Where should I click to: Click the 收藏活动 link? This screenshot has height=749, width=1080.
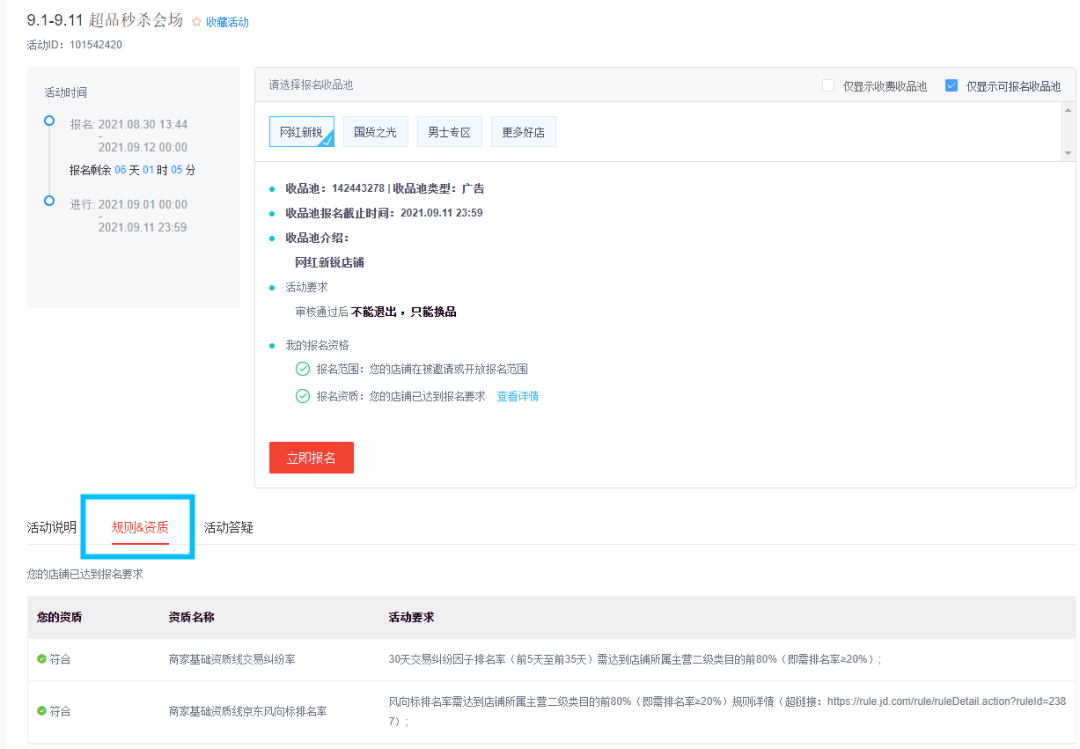[x=227, y=22]
